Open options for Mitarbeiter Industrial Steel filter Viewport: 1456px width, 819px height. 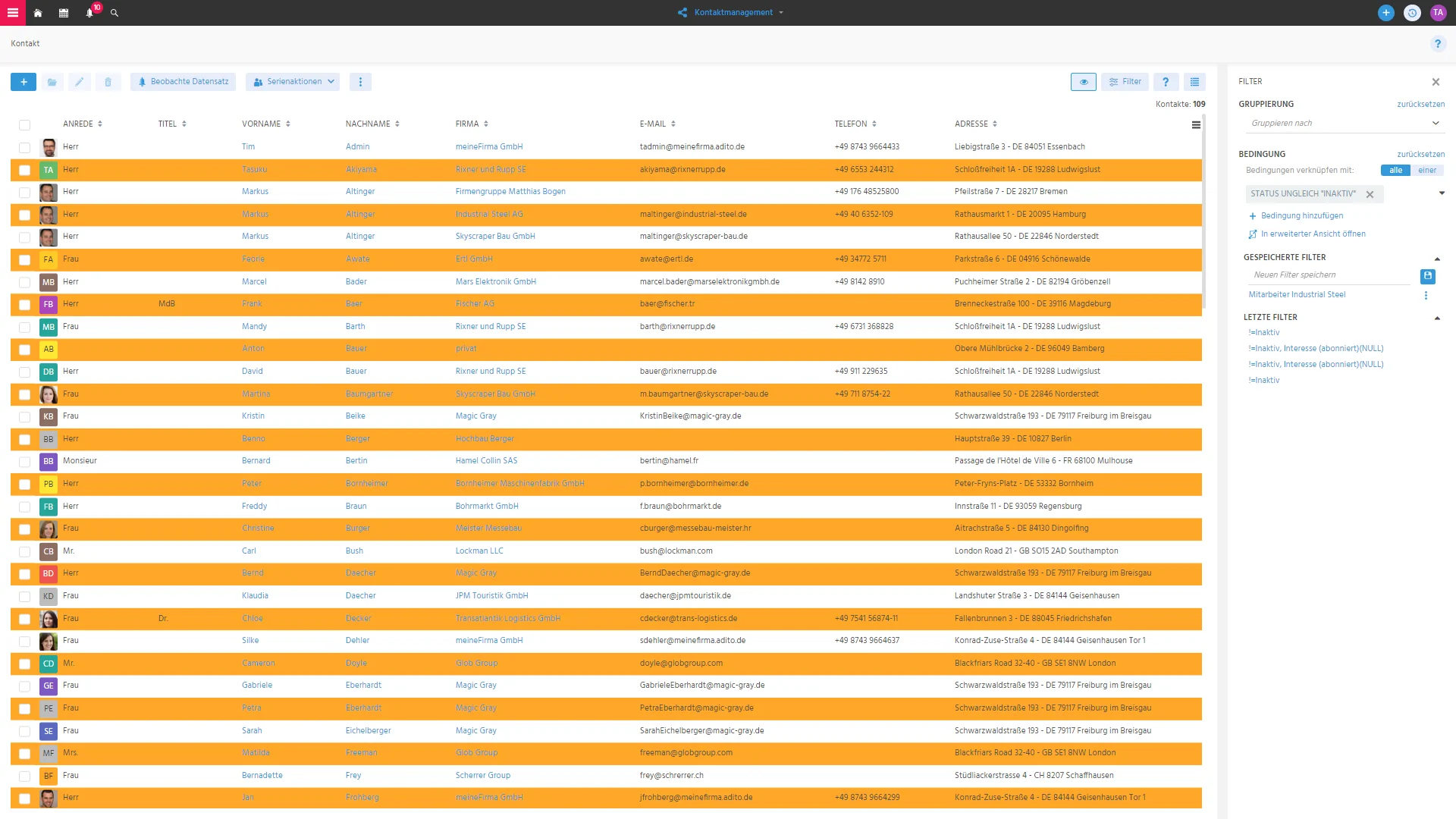point(1426,295)
